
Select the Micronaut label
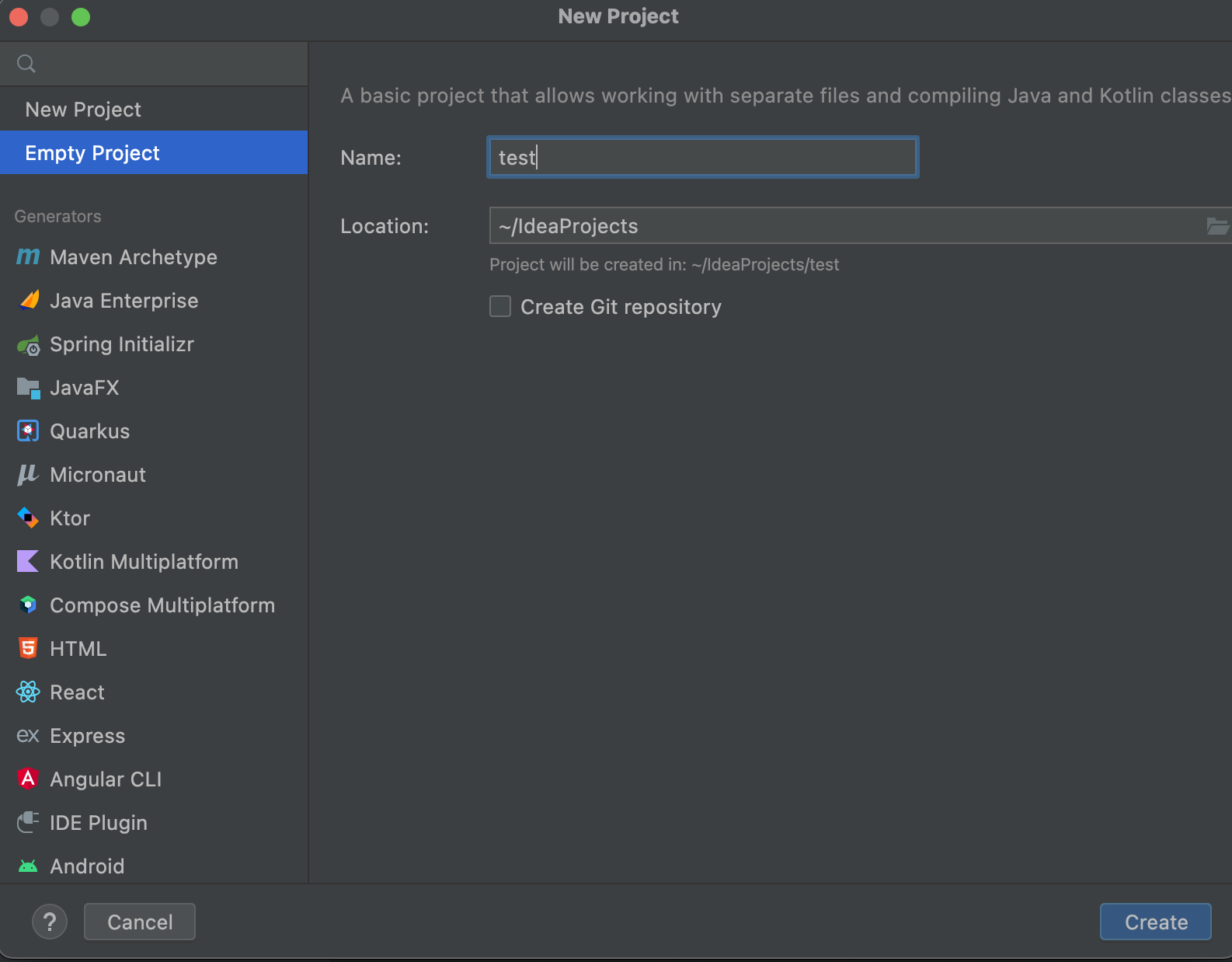pyautogui.click(x=98, y=475)
